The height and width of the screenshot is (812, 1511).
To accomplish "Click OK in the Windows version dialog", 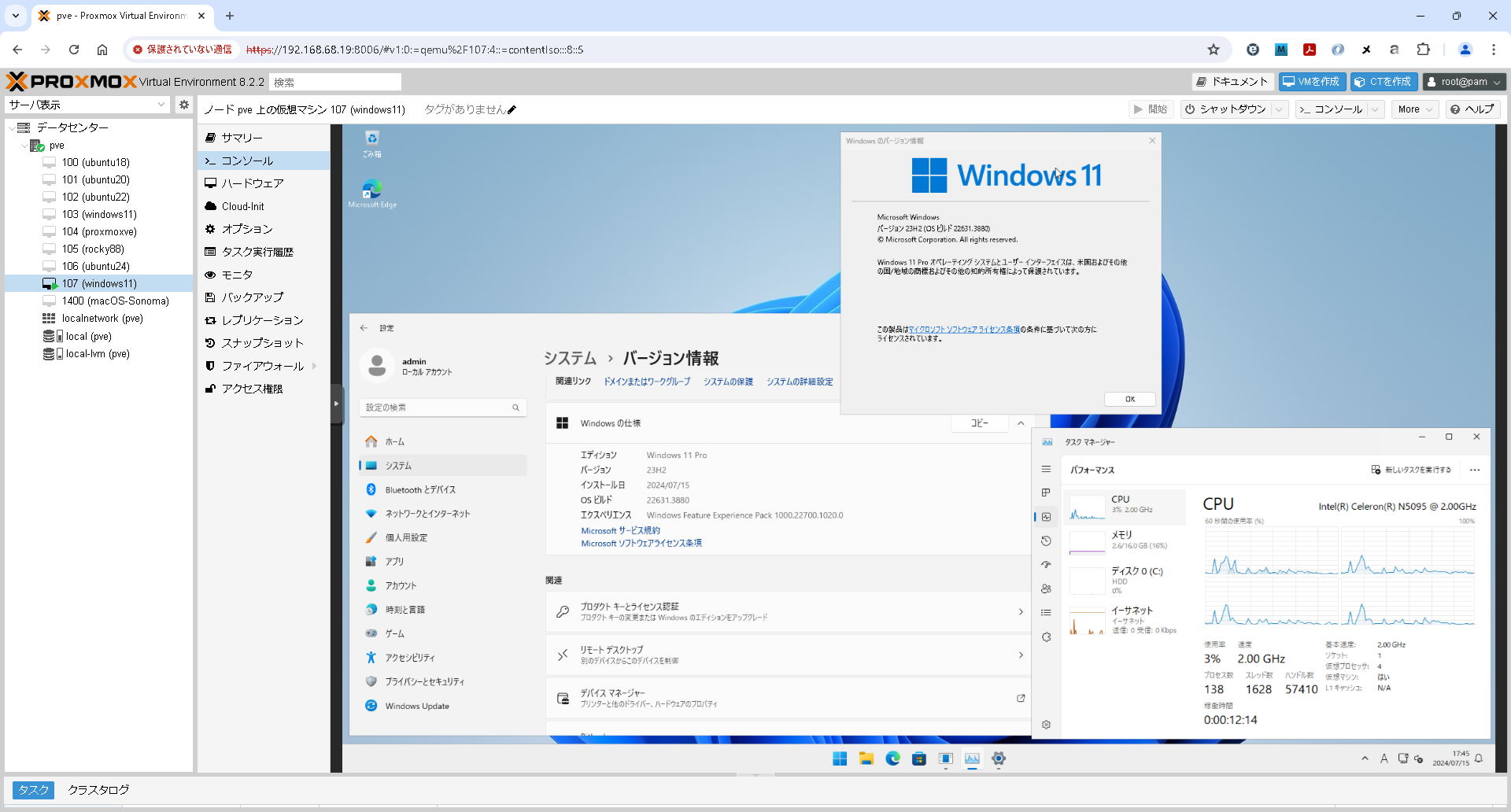I will (1129, 399).
